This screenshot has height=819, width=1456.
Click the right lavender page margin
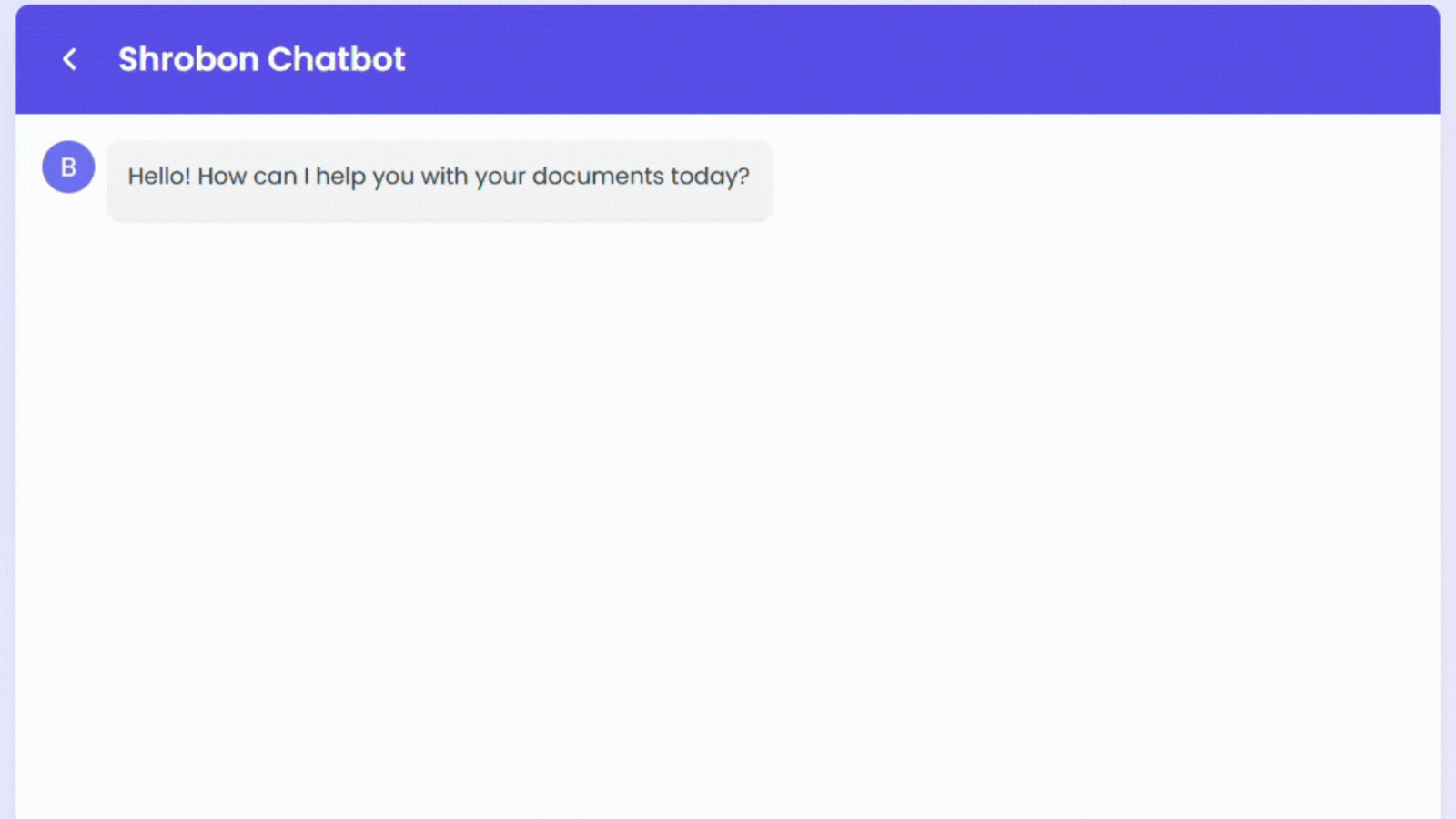(1448, 455)
